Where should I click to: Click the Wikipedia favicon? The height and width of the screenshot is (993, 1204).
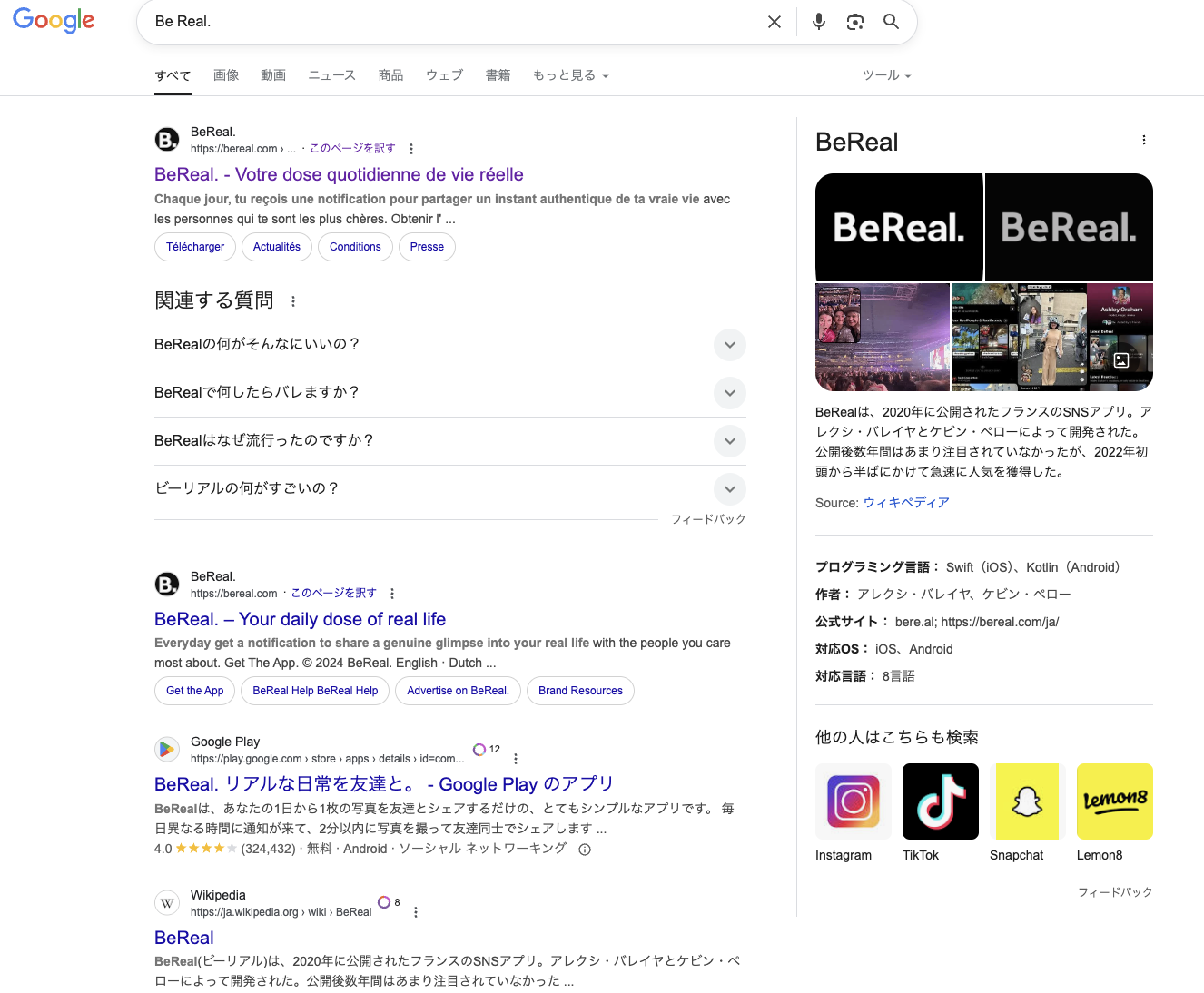coord(167,903)
